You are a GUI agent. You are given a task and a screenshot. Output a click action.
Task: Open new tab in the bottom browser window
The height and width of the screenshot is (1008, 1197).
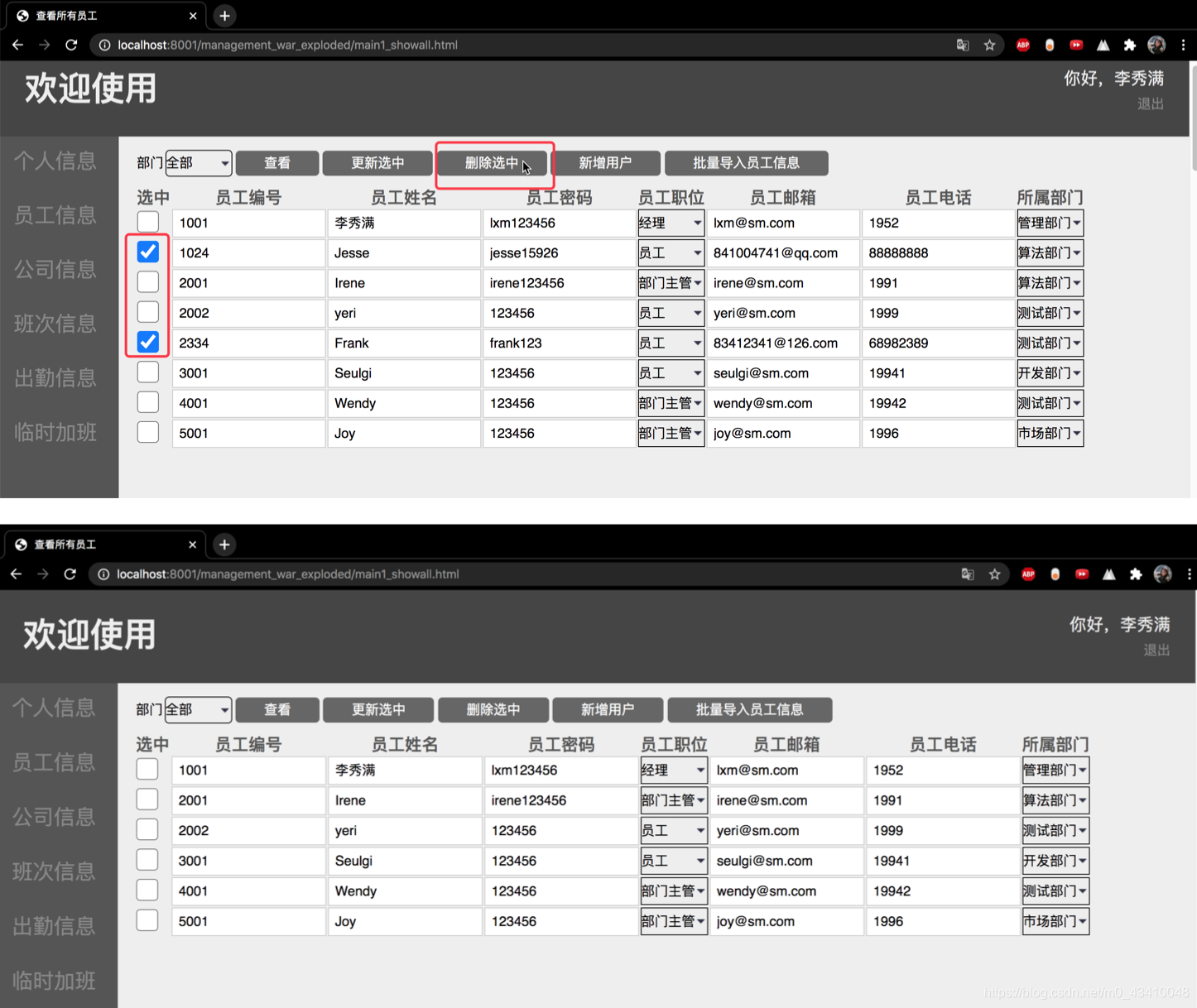pyautogui.click(x=224, y=545)
